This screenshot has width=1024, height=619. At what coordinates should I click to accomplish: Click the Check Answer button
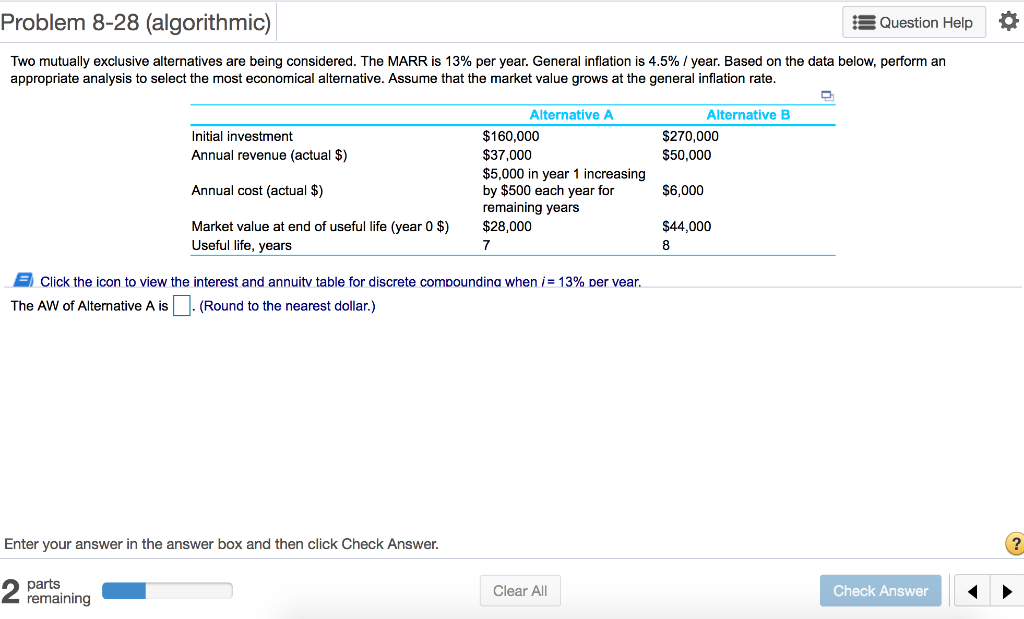(x=880, y=590)
